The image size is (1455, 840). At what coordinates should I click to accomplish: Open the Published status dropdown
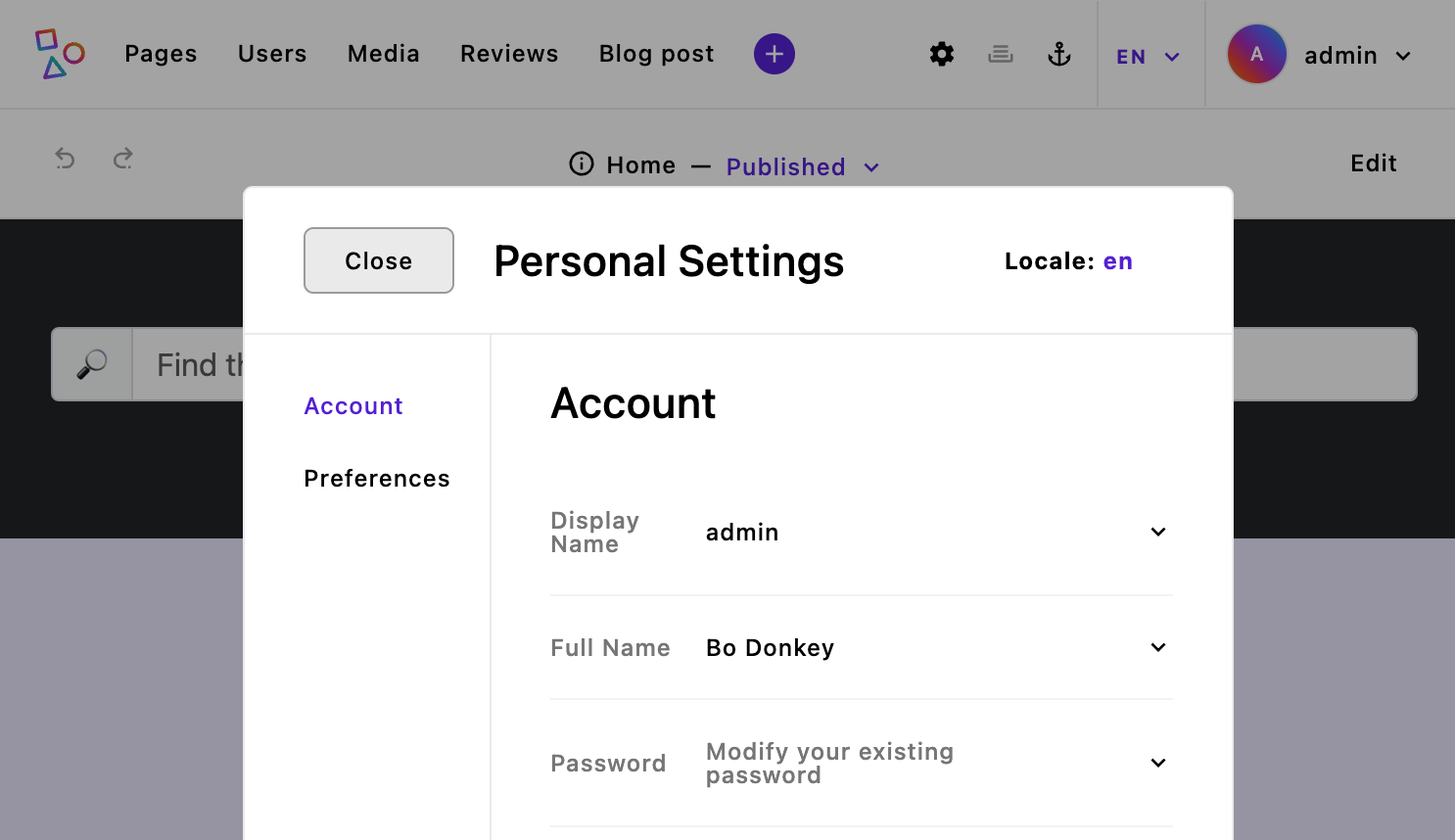click(x=803, y=166)
